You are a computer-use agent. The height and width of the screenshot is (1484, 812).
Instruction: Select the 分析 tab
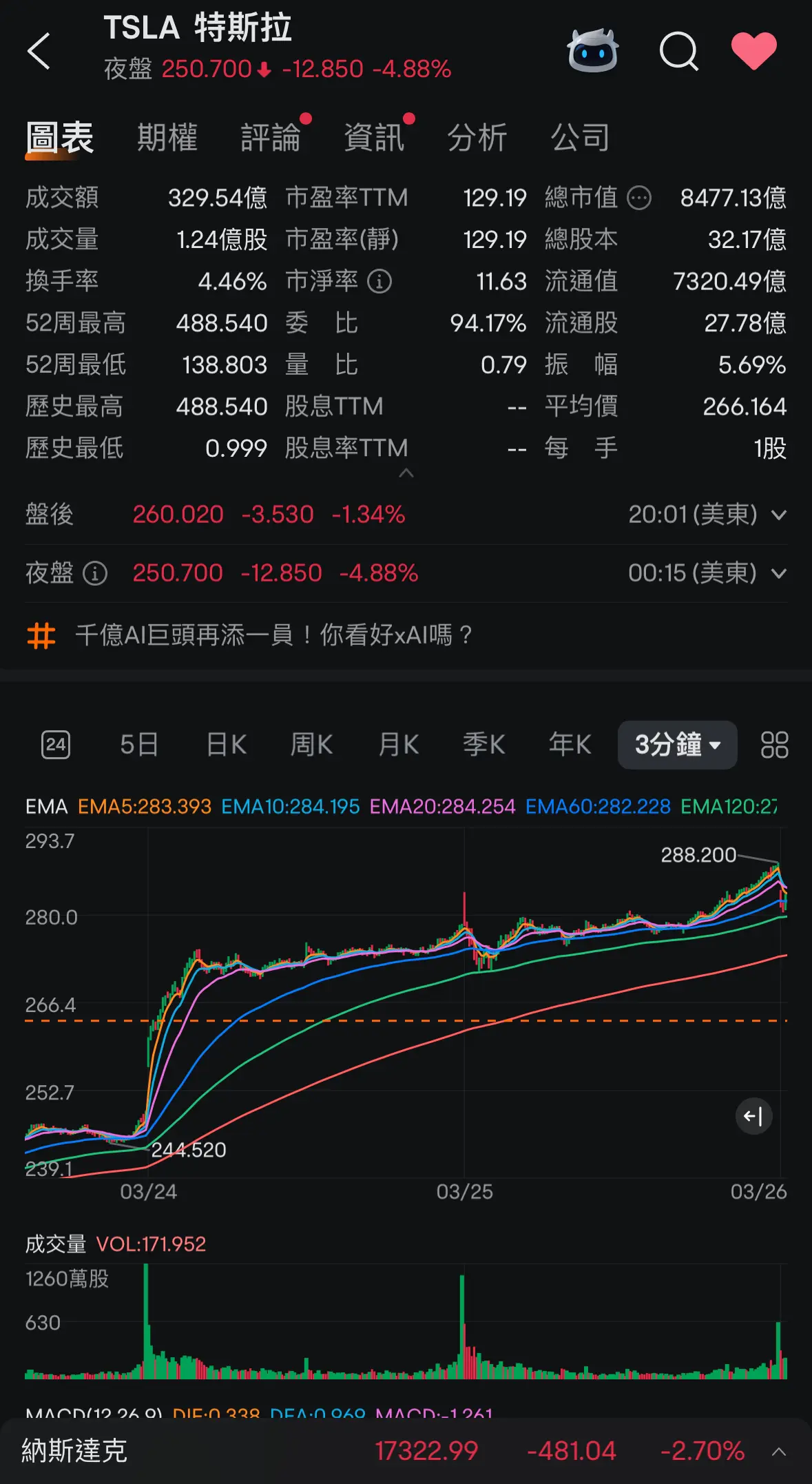477,138
